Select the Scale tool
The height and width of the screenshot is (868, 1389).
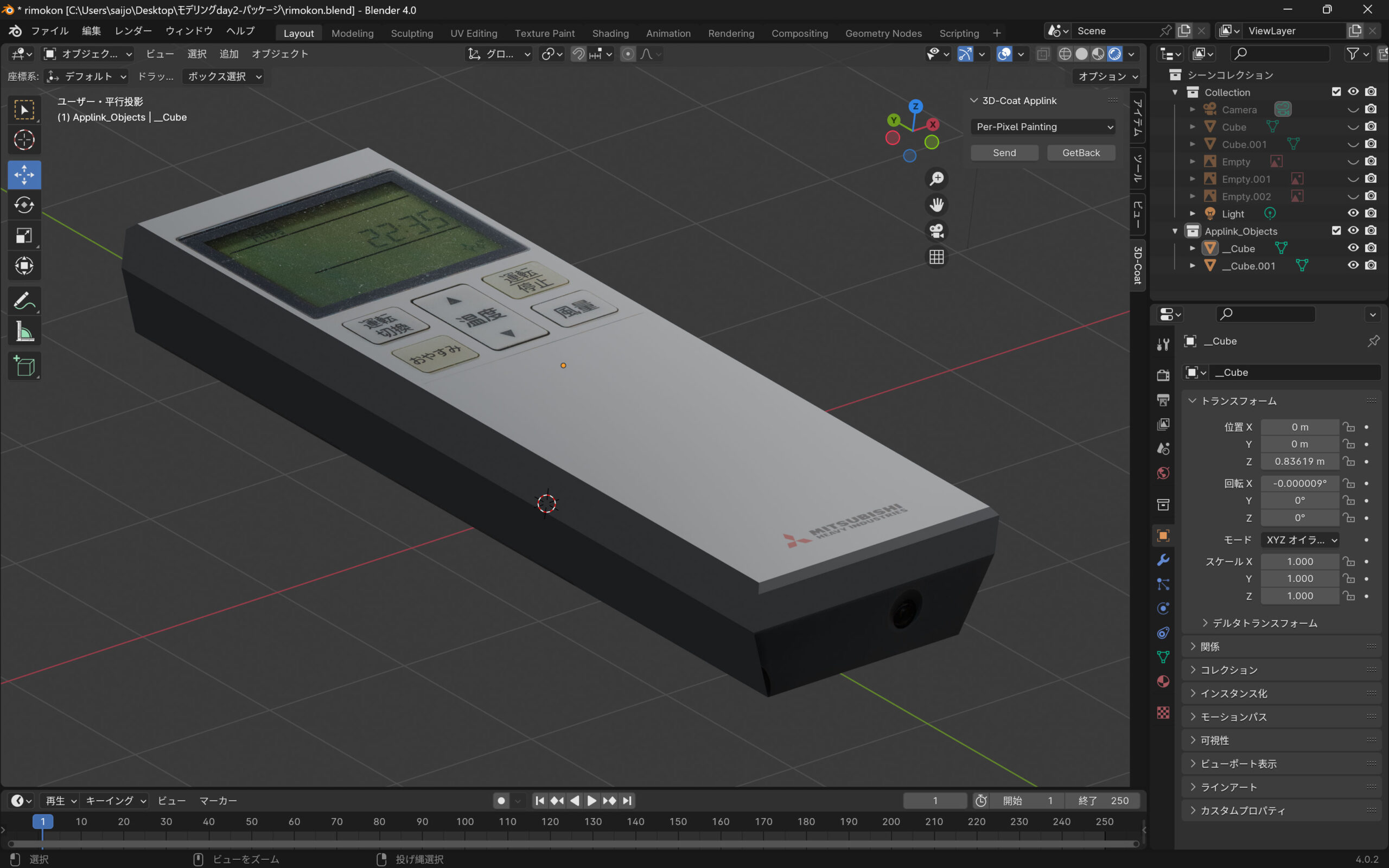(23, 235)
